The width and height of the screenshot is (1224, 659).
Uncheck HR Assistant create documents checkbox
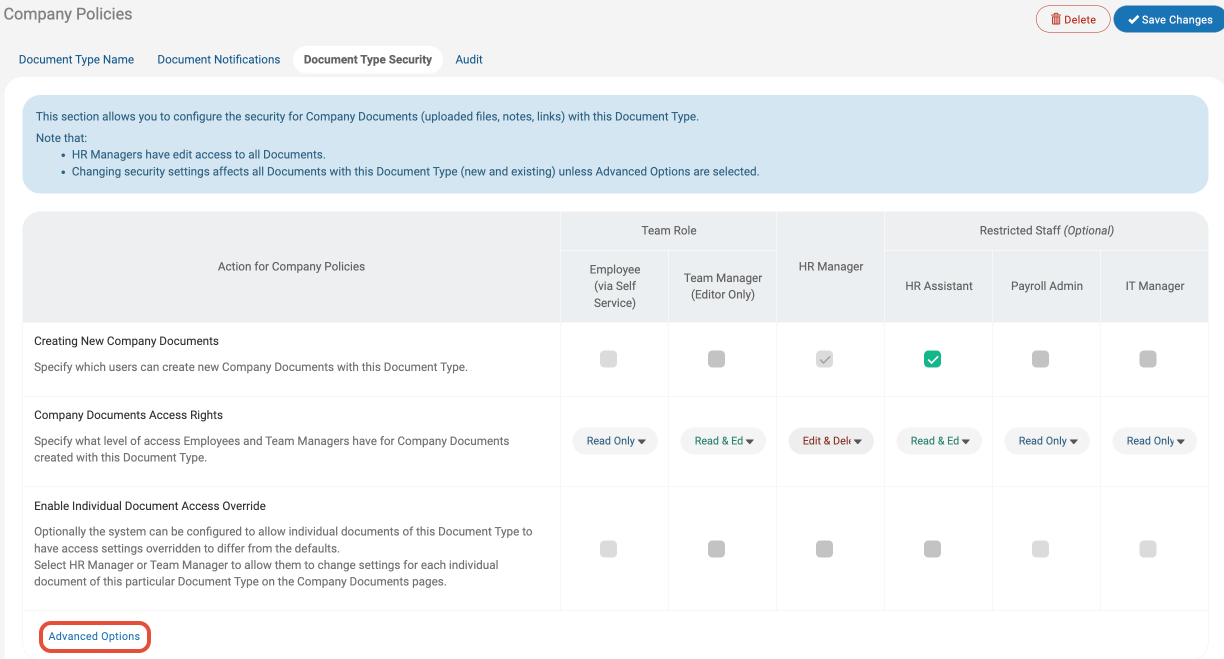coord(932,359)
